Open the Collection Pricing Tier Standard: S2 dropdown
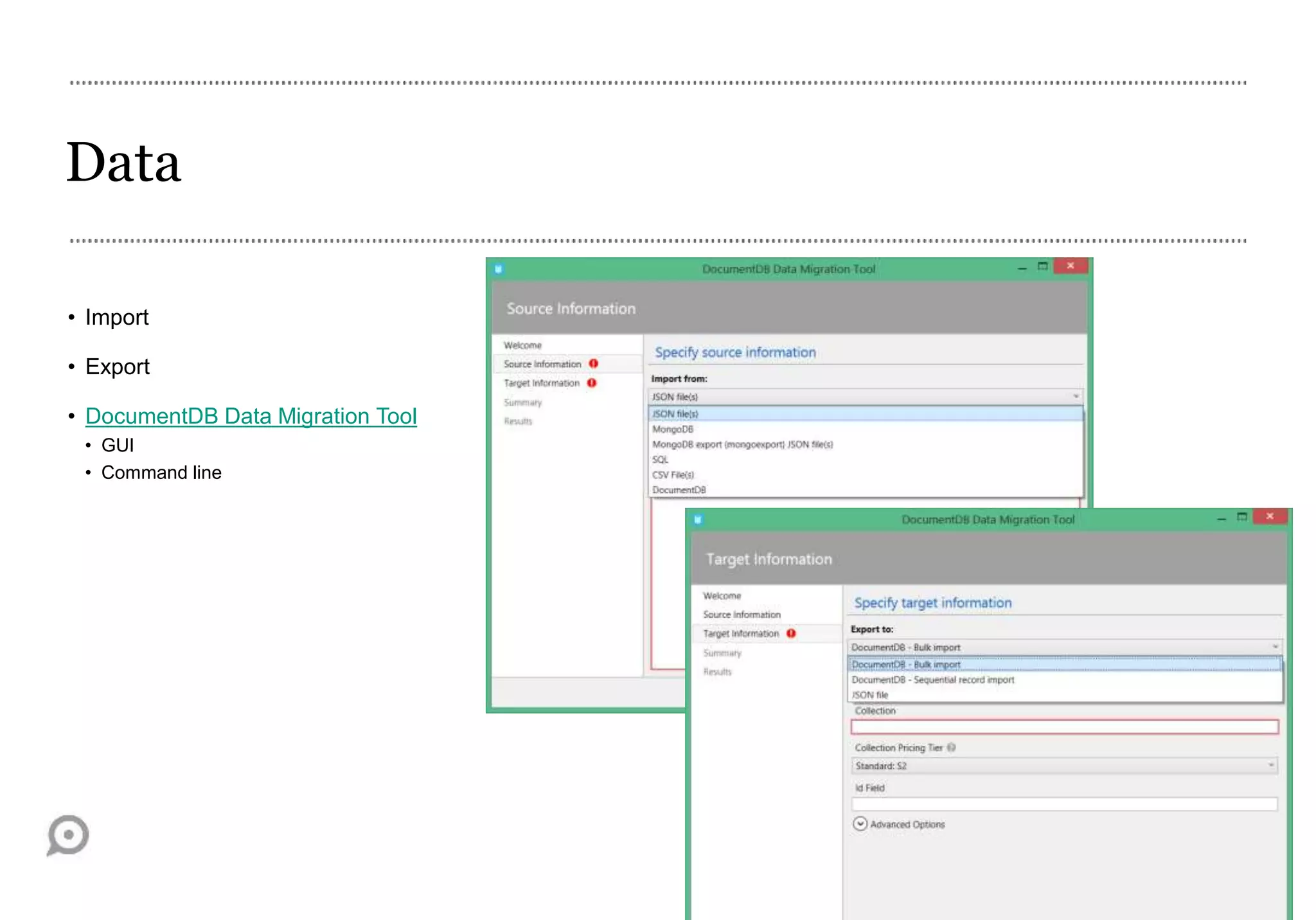Screen dimensions: 1316x920 [1064, 766]
